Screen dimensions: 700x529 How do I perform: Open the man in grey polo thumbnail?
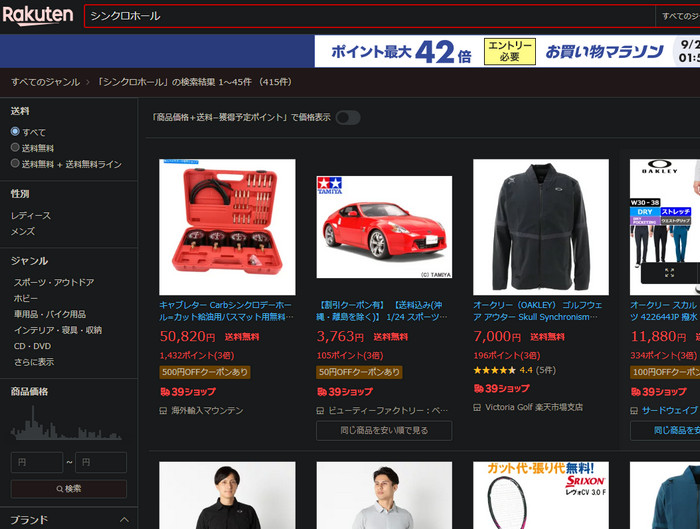tap(384, 496)
